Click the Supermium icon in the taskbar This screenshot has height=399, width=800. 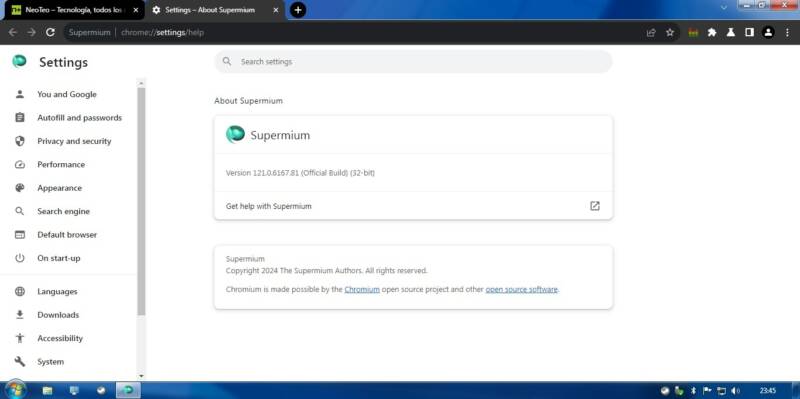coord(128,390)
